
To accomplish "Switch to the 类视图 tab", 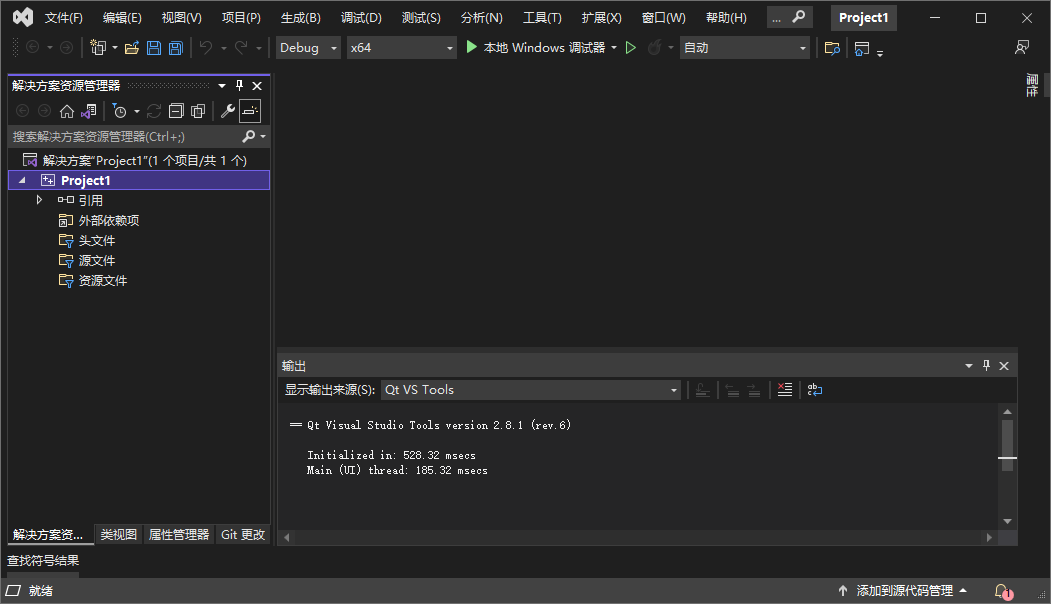I will click(x=117, y=534).
